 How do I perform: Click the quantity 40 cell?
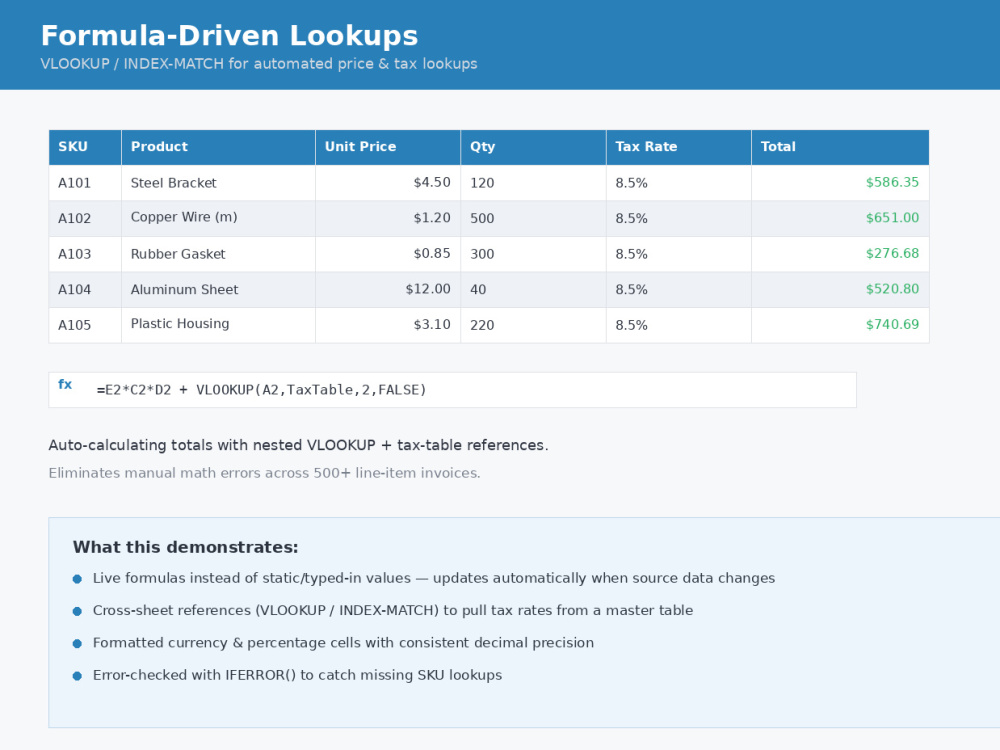coord(534,290)
